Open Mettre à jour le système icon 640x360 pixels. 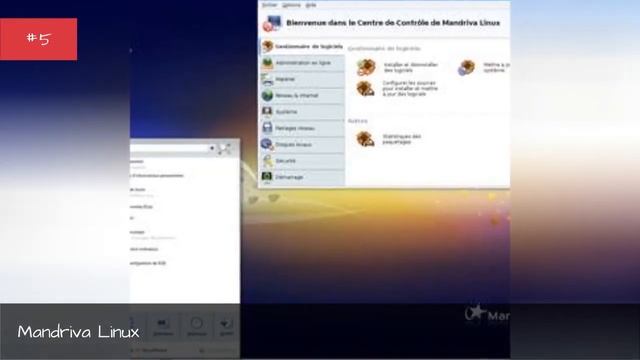point(467,67)
